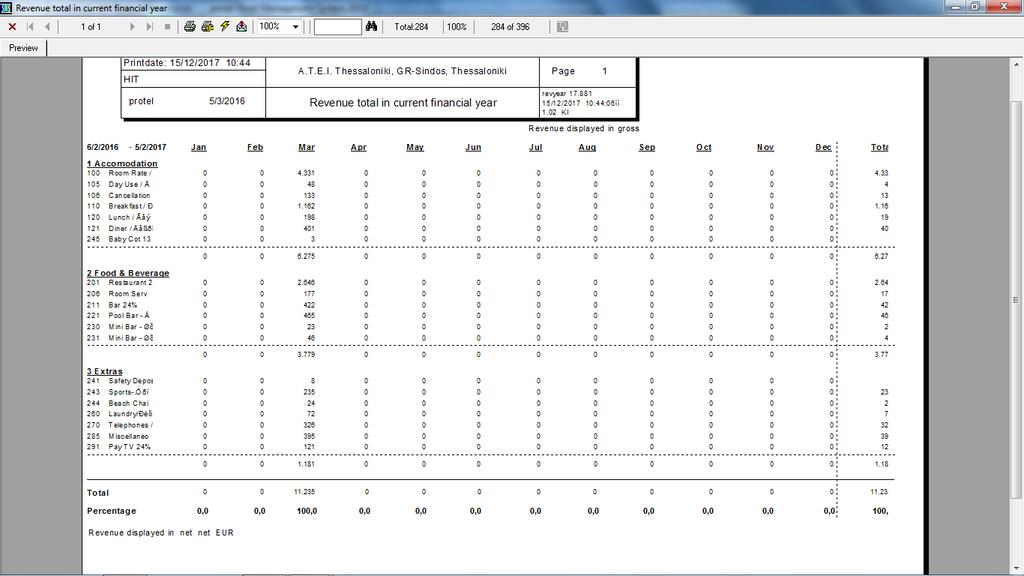The width and height of the screenshot is (1024, 576).
Task: Click the '3 Extras' group heading
Action: click(x=104, y=371)
